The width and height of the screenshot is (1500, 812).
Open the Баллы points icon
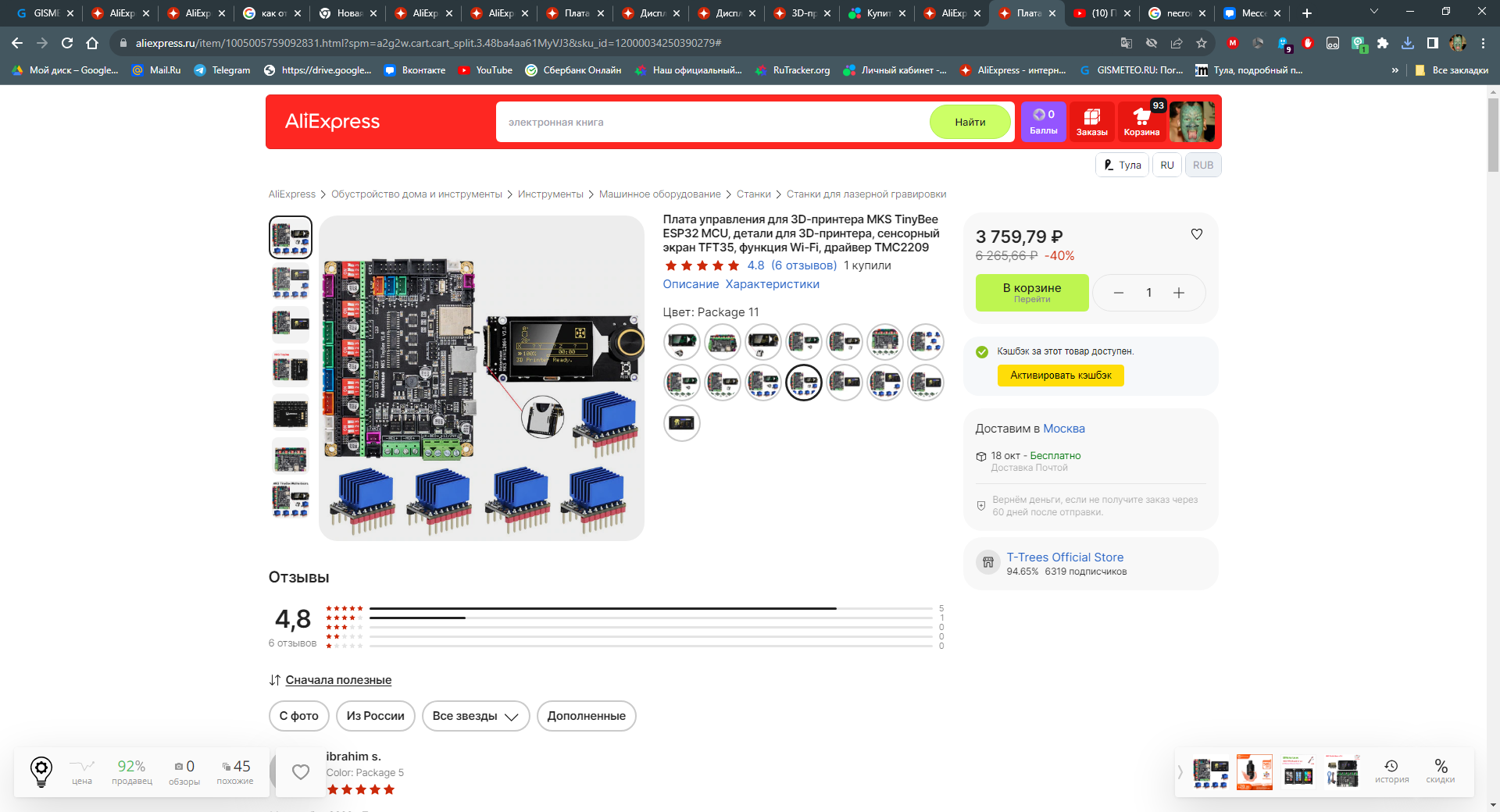coord(1044,122)
